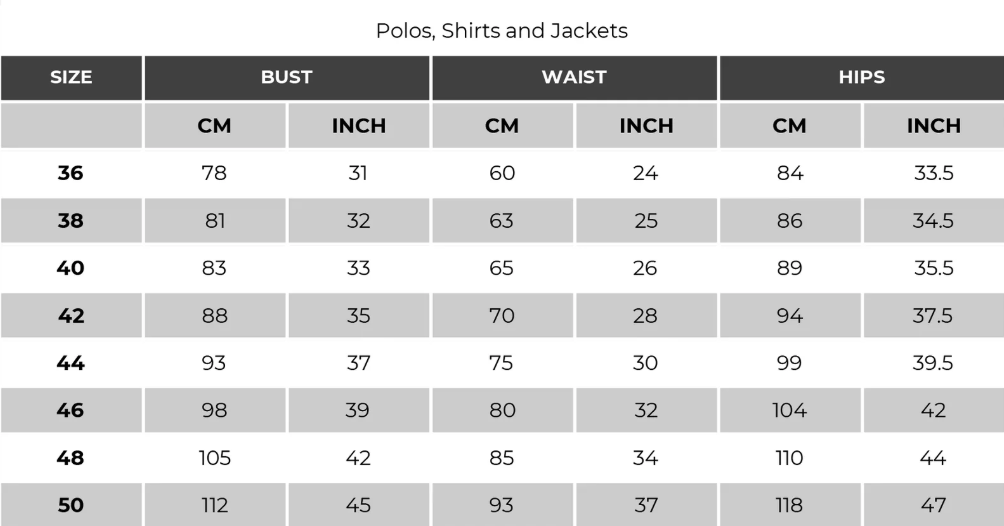Click the "Polos, Shirts and Jackets" title
1004x526 pixels.
point(501,31)
